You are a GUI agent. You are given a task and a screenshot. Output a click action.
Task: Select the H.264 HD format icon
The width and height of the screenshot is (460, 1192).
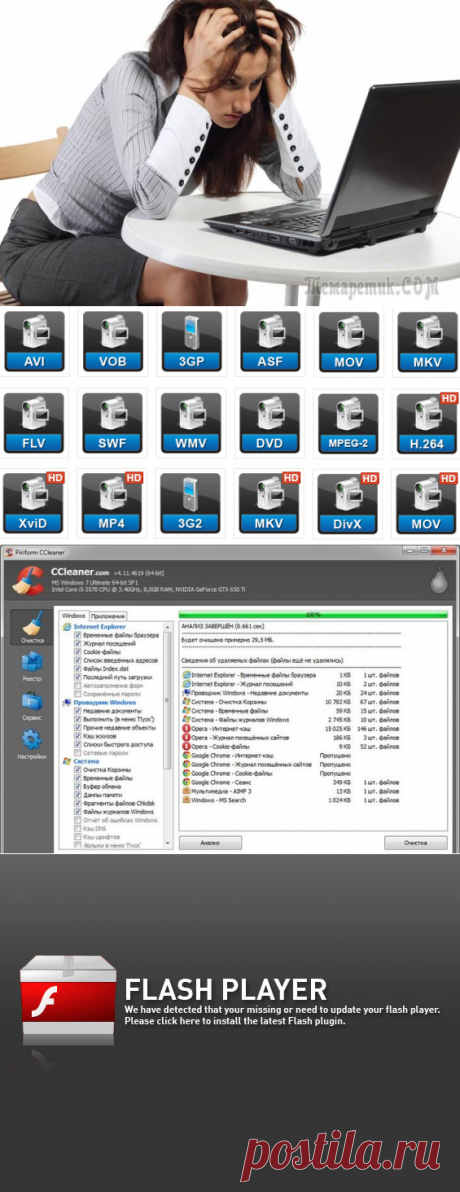point(427,423)
